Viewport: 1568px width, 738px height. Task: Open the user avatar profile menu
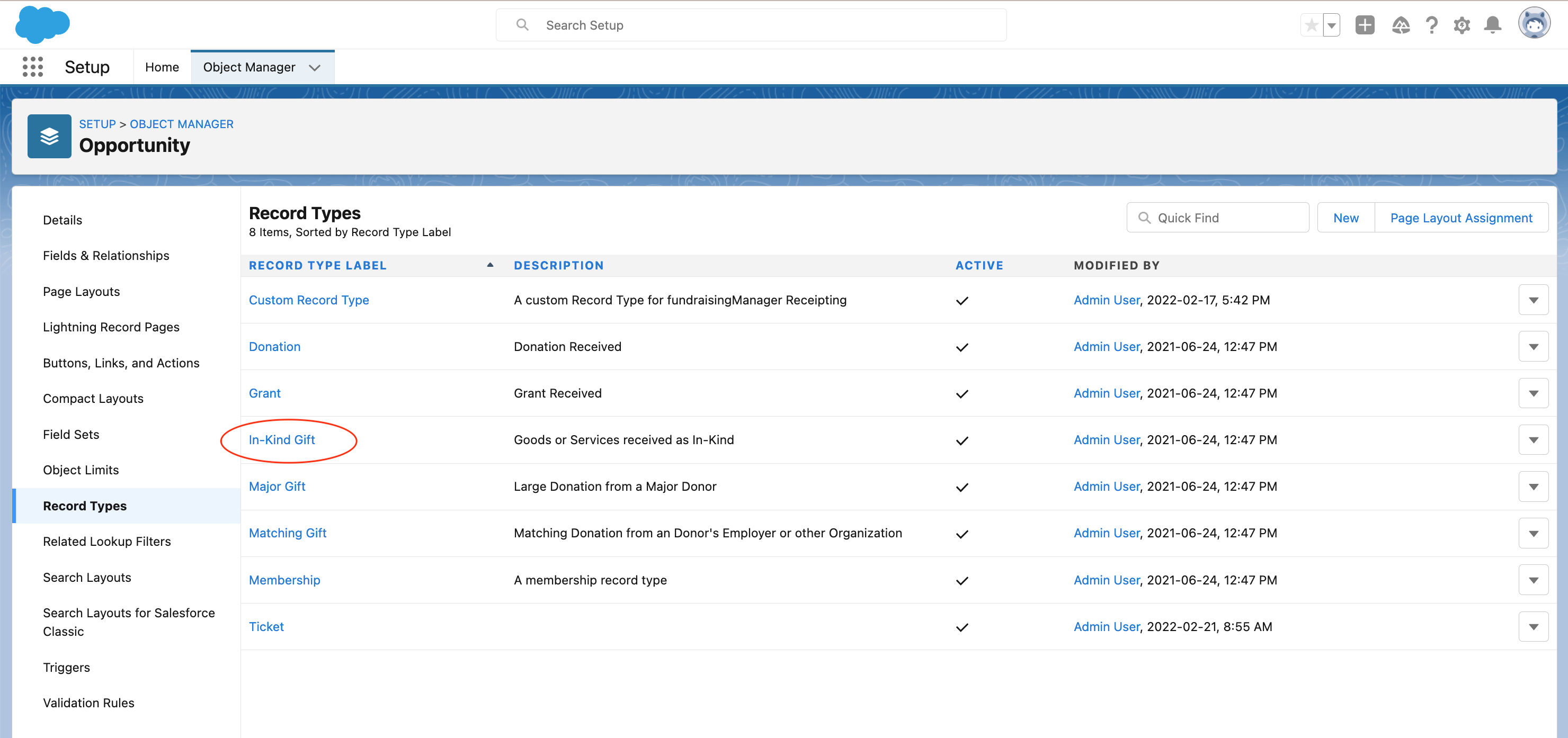(x=1534, y=24)
